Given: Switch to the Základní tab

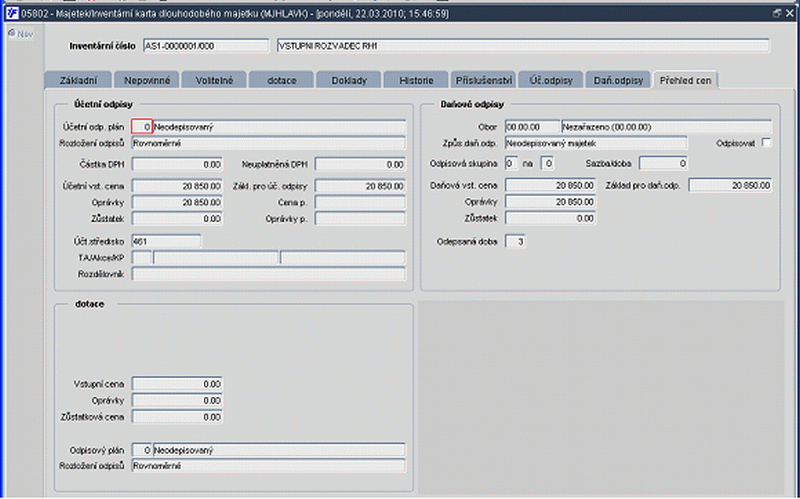Looking at the screenshot, I should click(78, 80).
